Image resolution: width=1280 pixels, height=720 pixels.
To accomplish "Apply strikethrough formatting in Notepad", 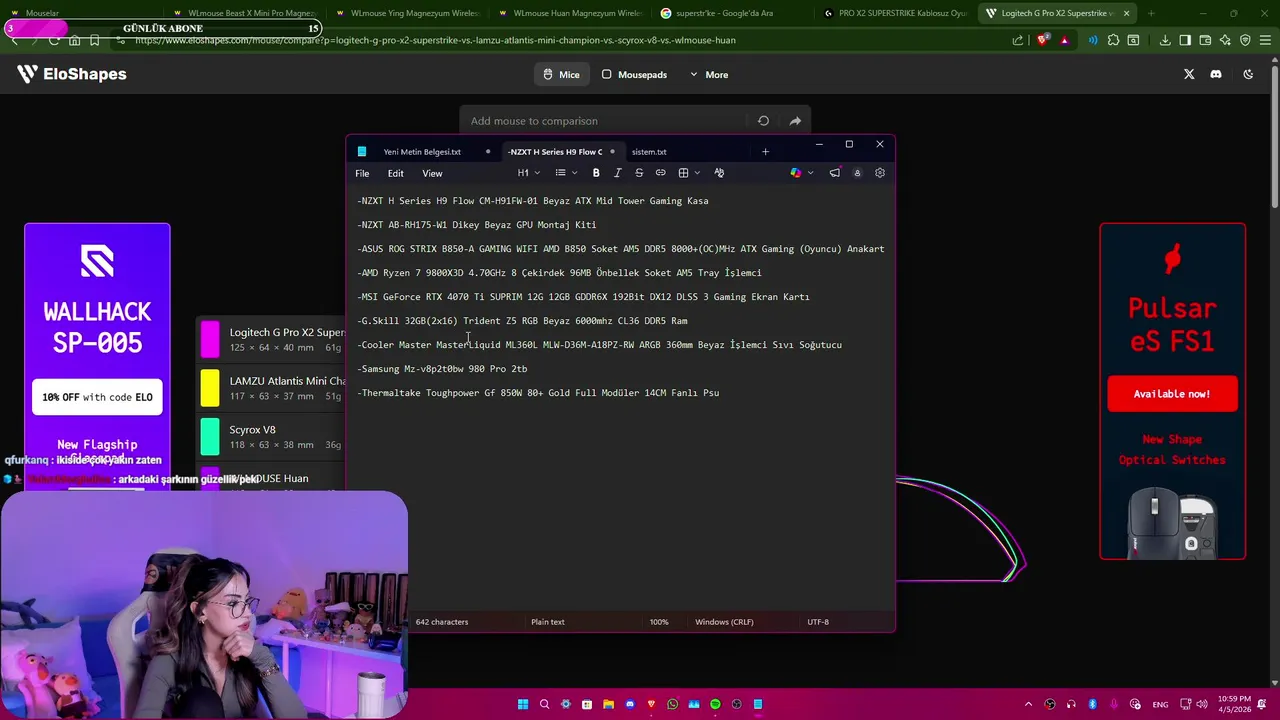I will coord(639,173).
